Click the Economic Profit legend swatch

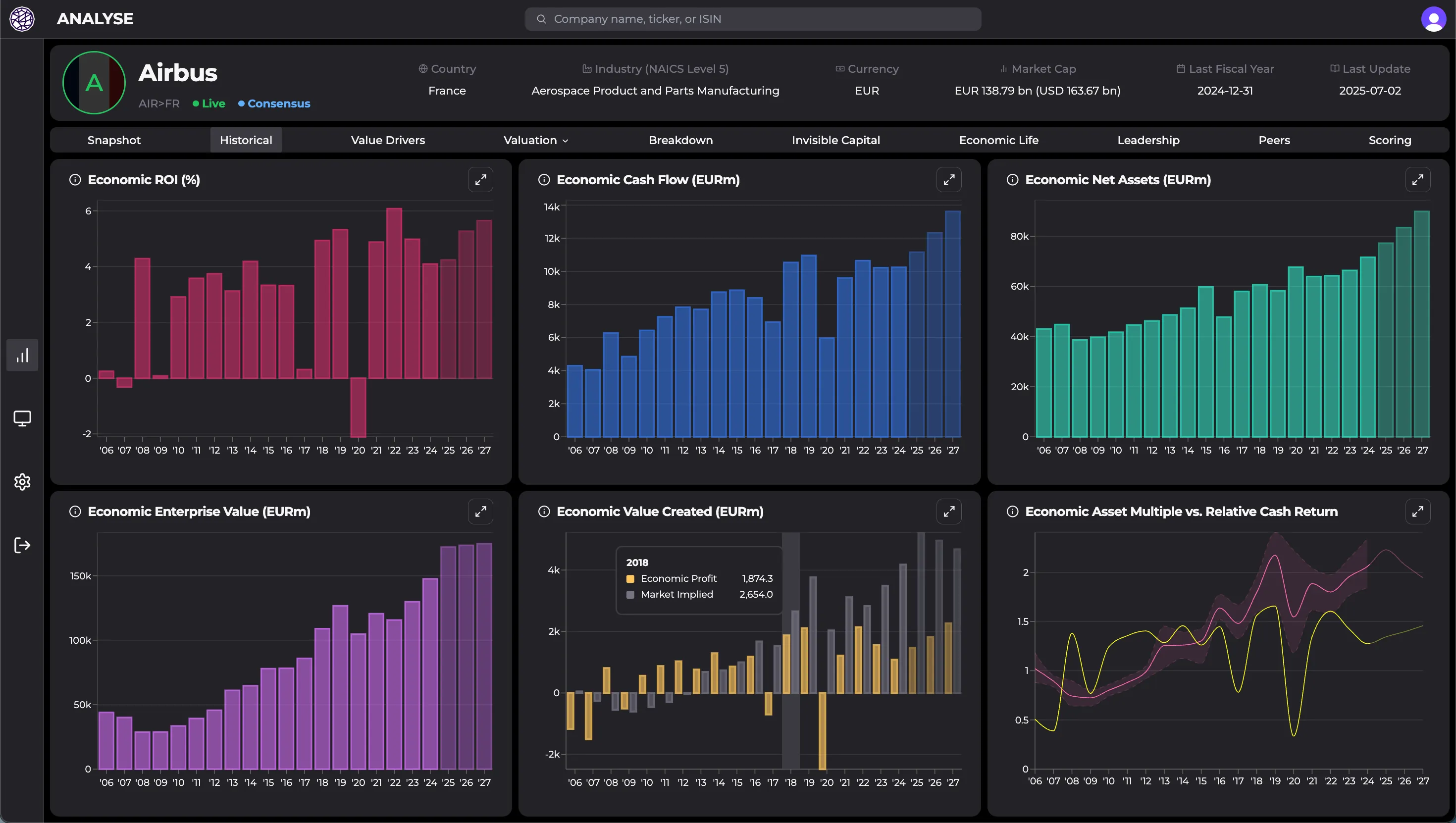point(630,579)
